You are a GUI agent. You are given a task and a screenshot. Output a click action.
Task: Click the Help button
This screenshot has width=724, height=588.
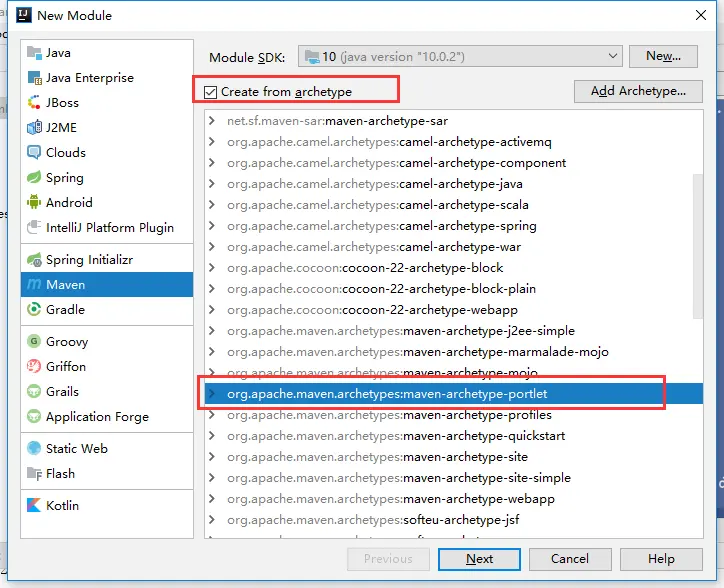pos(661,559)
